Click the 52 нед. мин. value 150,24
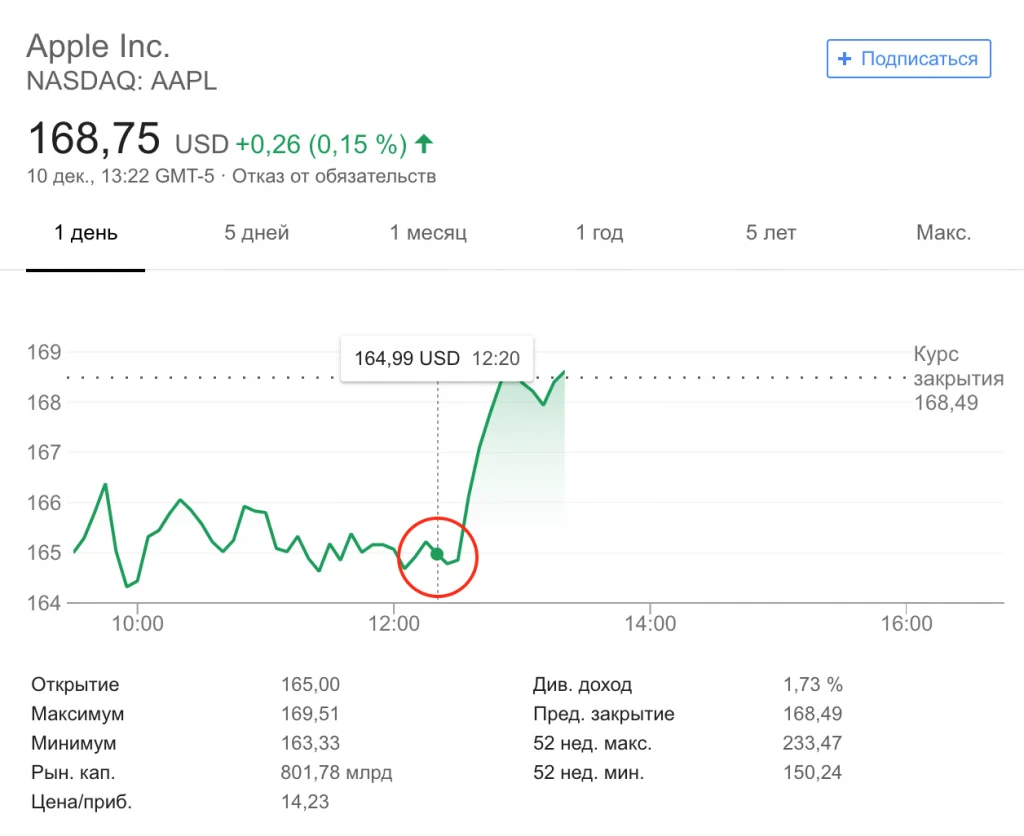1024x836 pixels. (x=813, y=773)
